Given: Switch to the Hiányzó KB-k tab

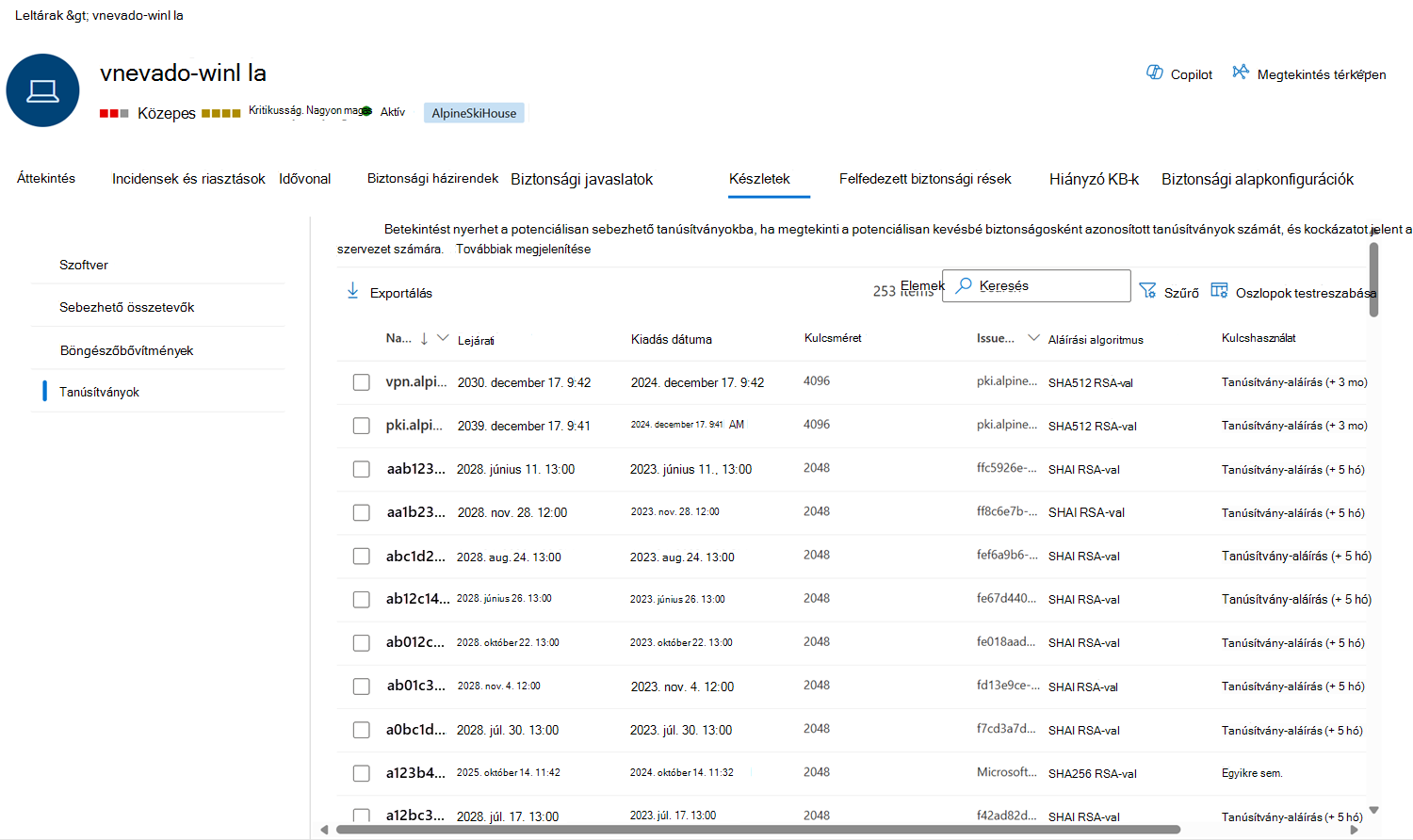Looking at the screenshot, I should (1094, 179).
